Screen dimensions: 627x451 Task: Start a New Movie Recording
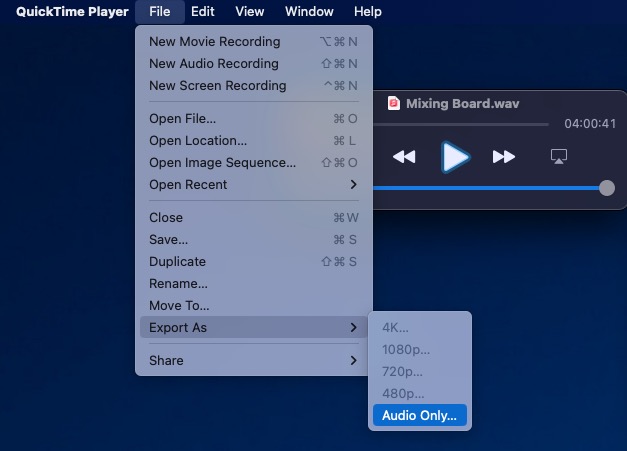254,42
